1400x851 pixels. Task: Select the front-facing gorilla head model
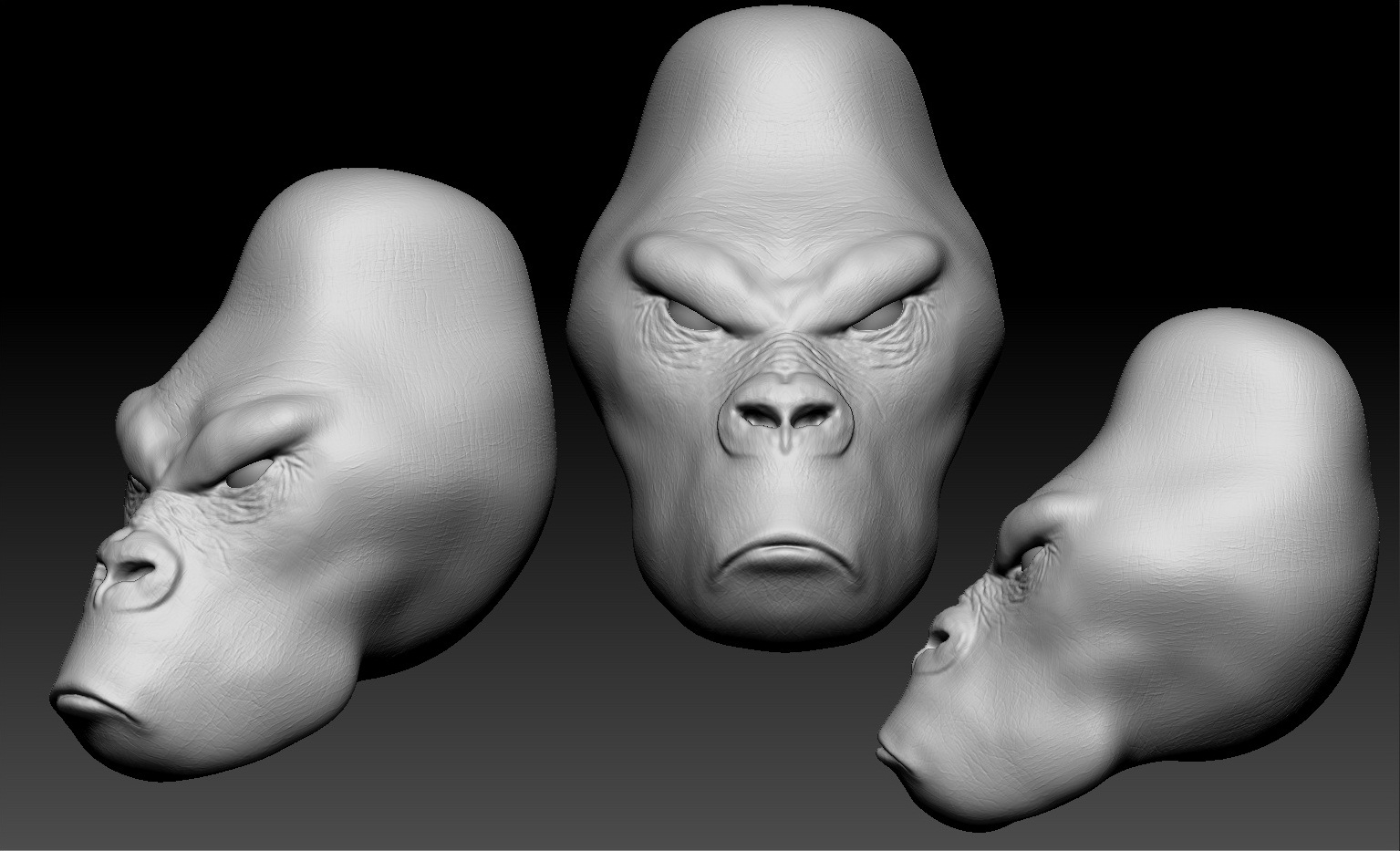coord(784,328)
